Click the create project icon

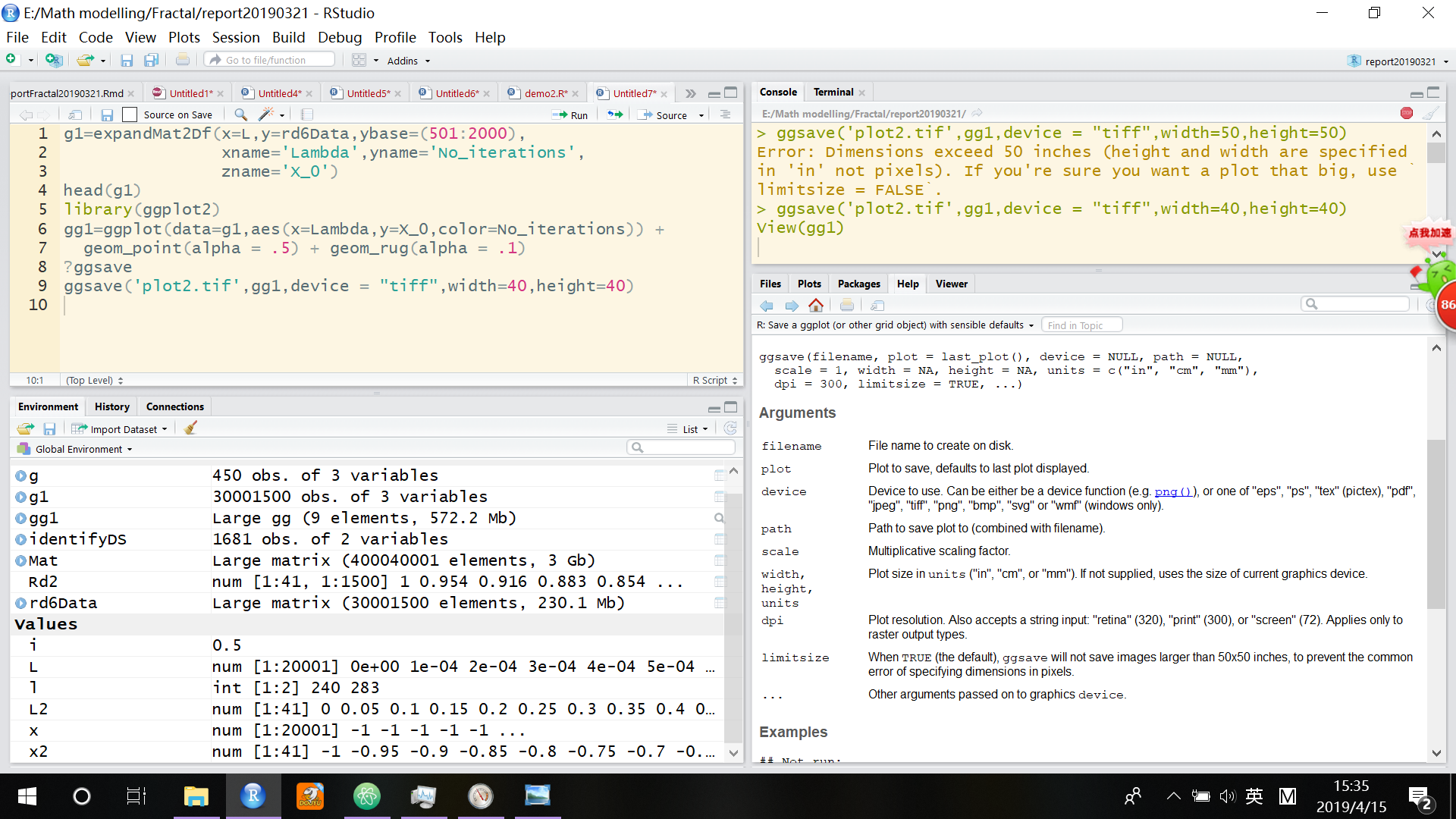pos(53,60)
